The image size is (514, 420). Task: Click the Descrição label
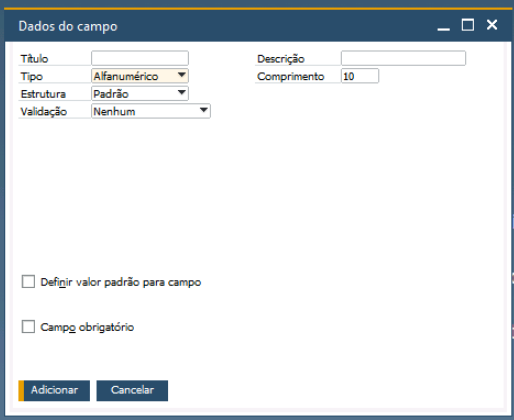coord(281,59)
